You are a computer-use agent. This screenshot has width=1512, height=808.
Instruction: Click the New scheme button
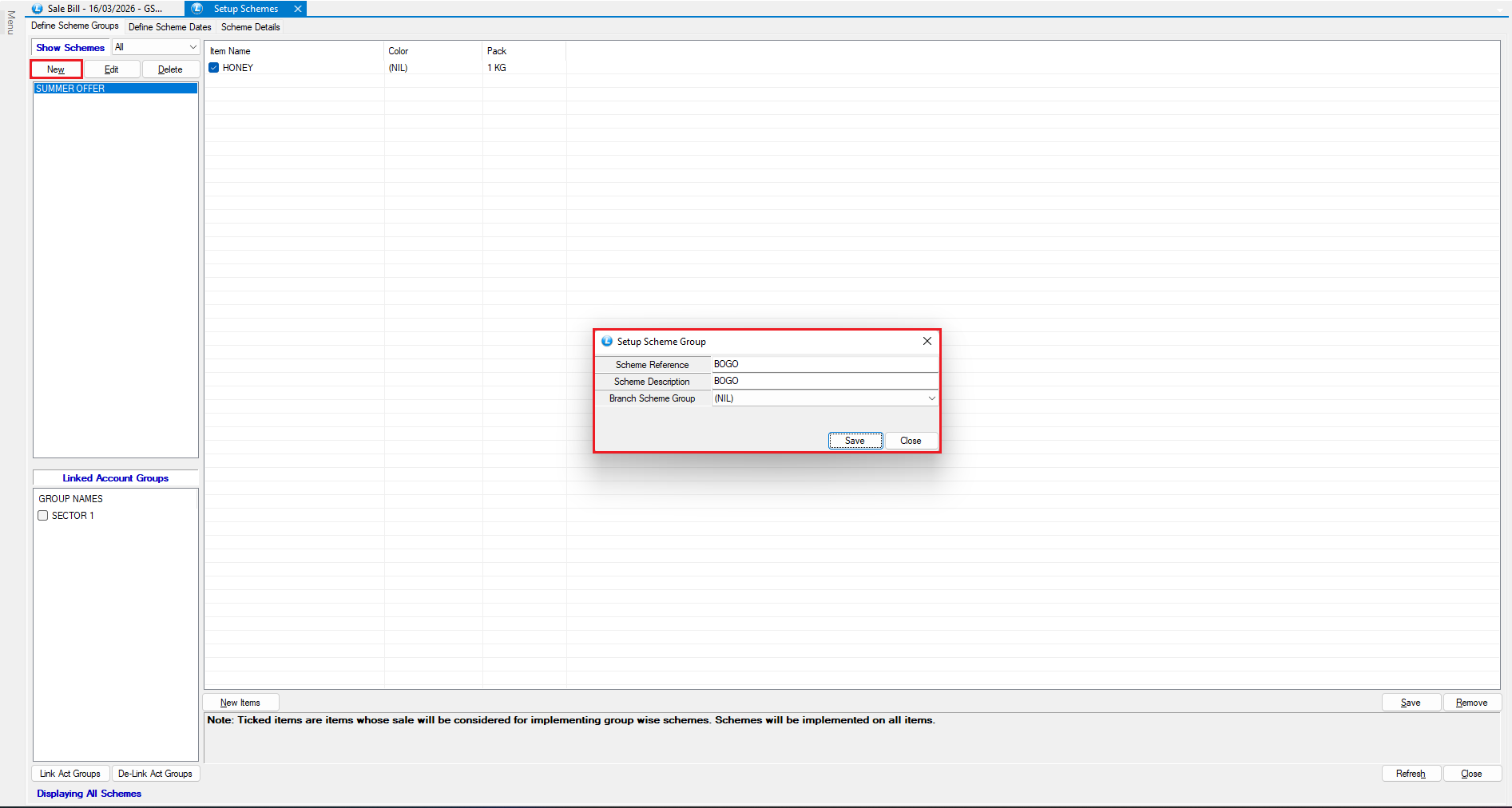click(56, 69)
